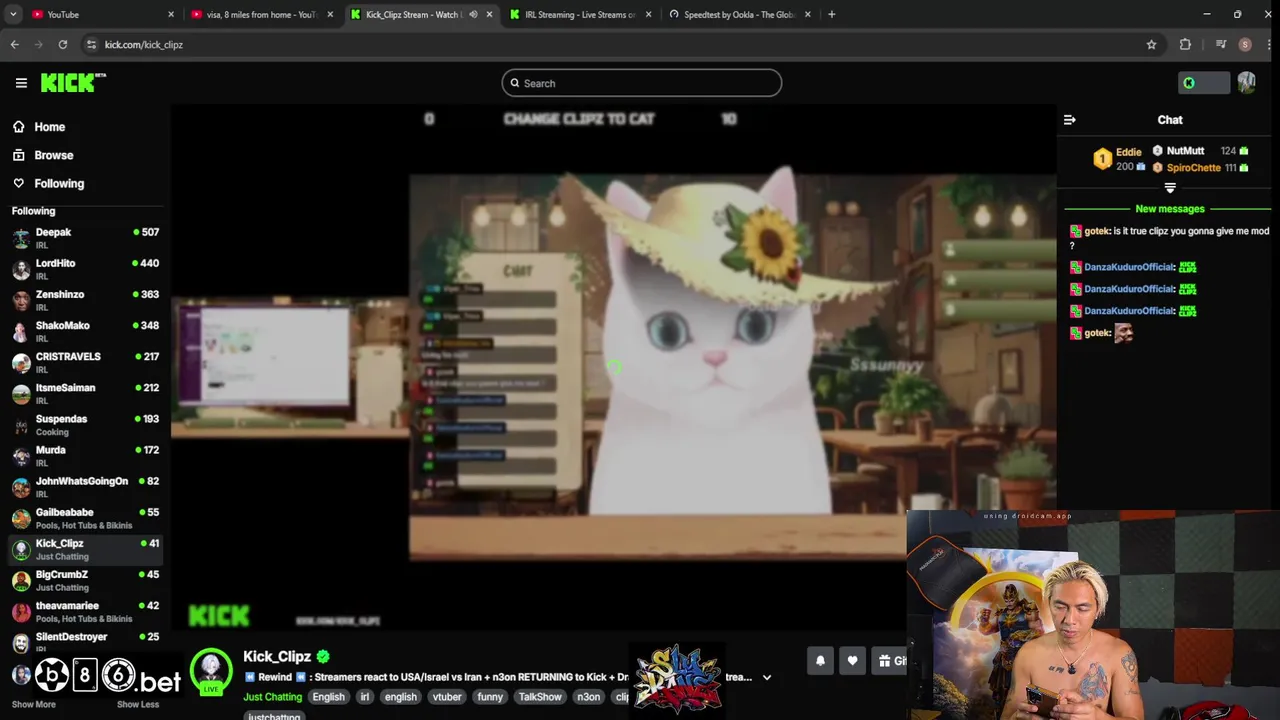Bookmark this page with star icon
Image resolution: width=1280 pixels, height=720 pixels.
[x=1151, y=44]
